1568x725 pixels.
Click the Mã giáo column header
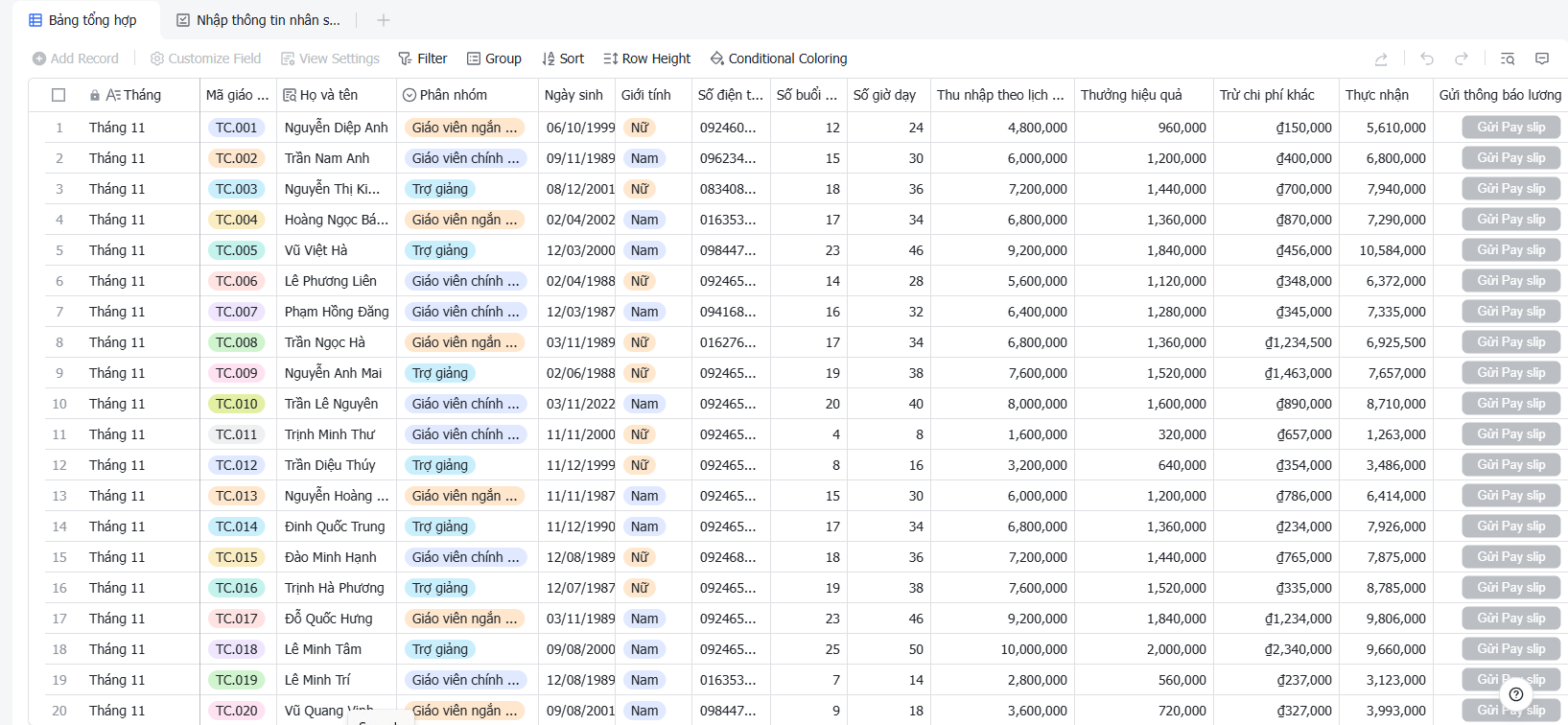[x=237, y=95]
